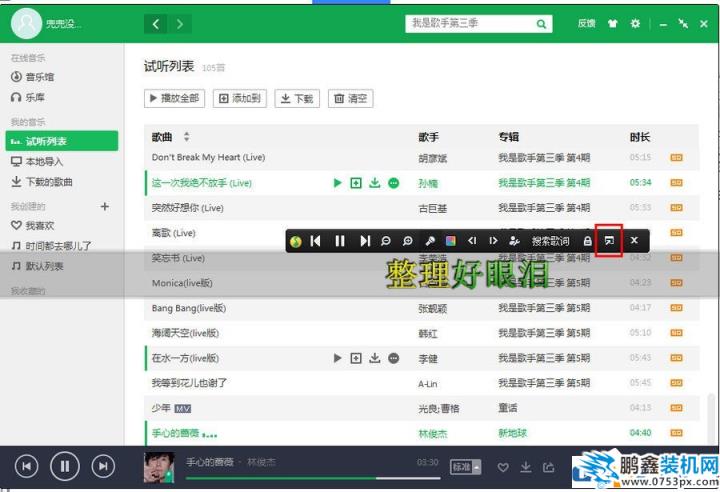Screen dimensions: 720x492
Task: Click artist name 孙楠
Action: (x=428, y=183)
